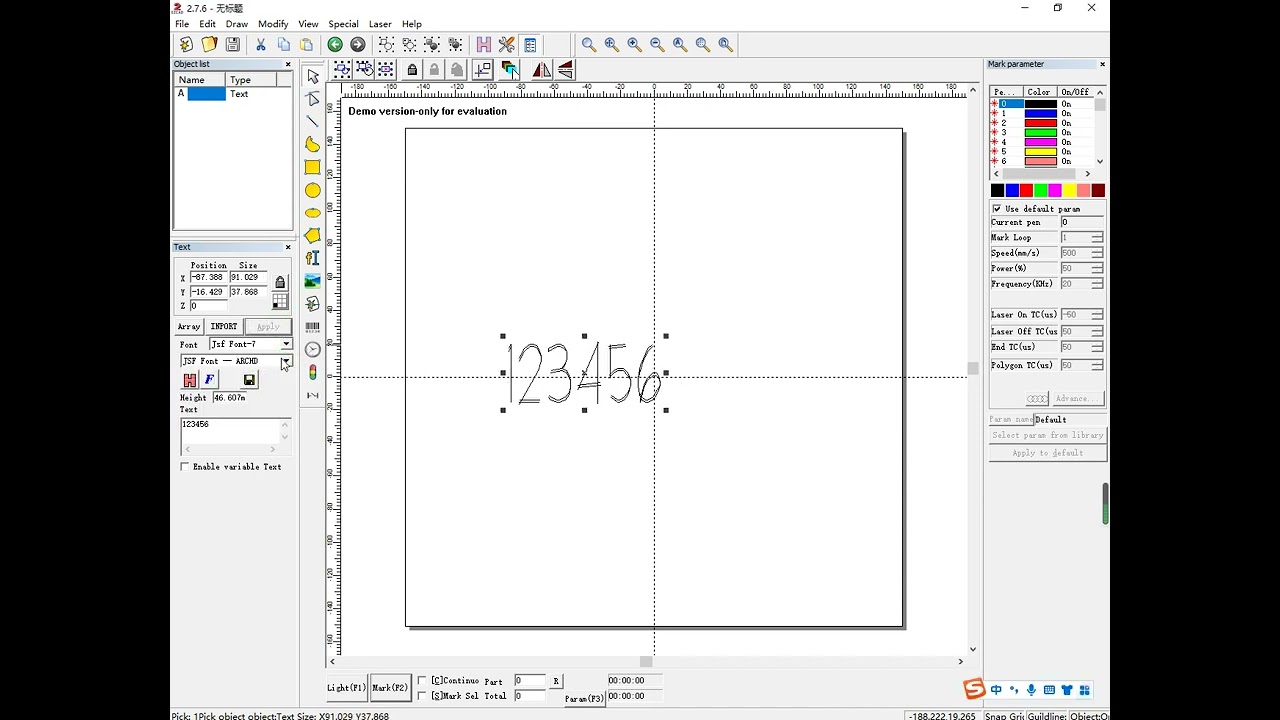The width and height of the screenshot is (1280, 720).
Task: Select the node edit tool
Action: 313,99
